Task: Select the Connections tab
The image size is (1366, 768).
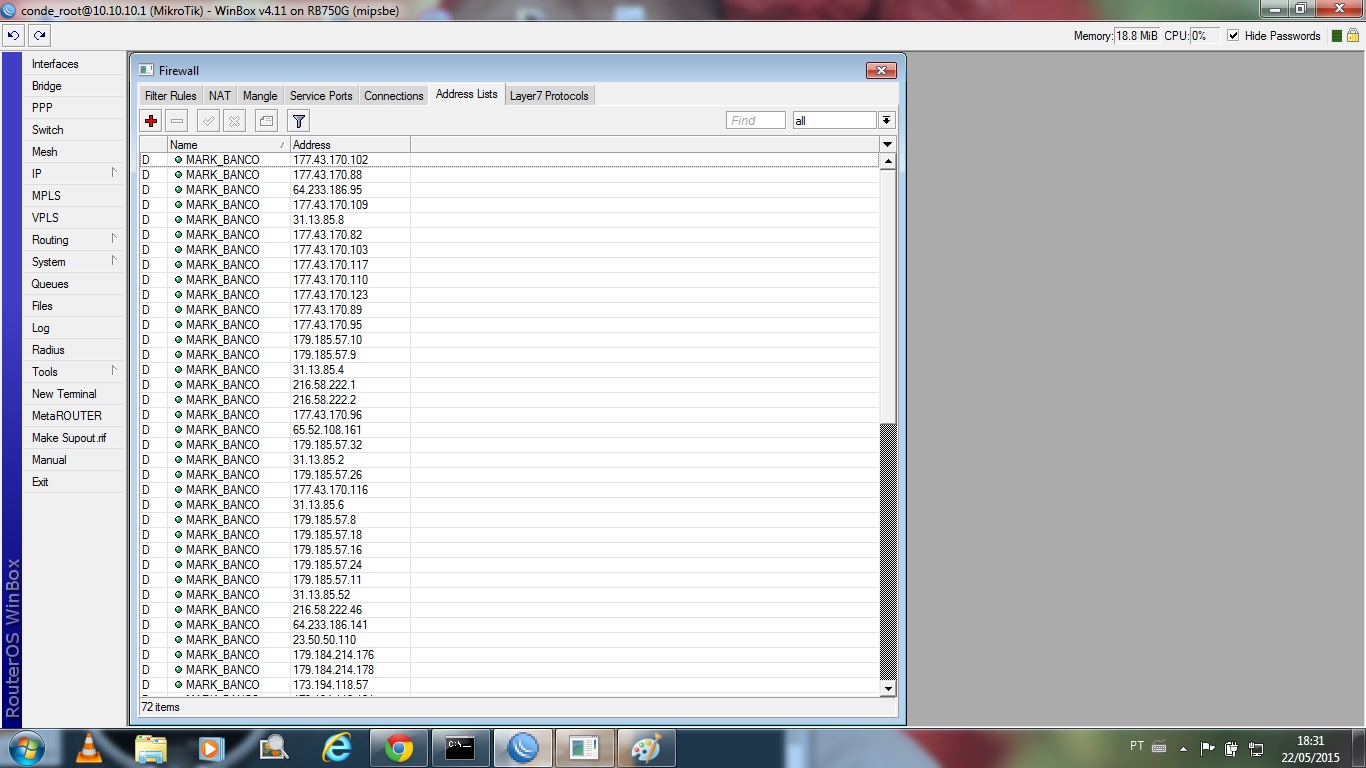Action: pos(394,96)
